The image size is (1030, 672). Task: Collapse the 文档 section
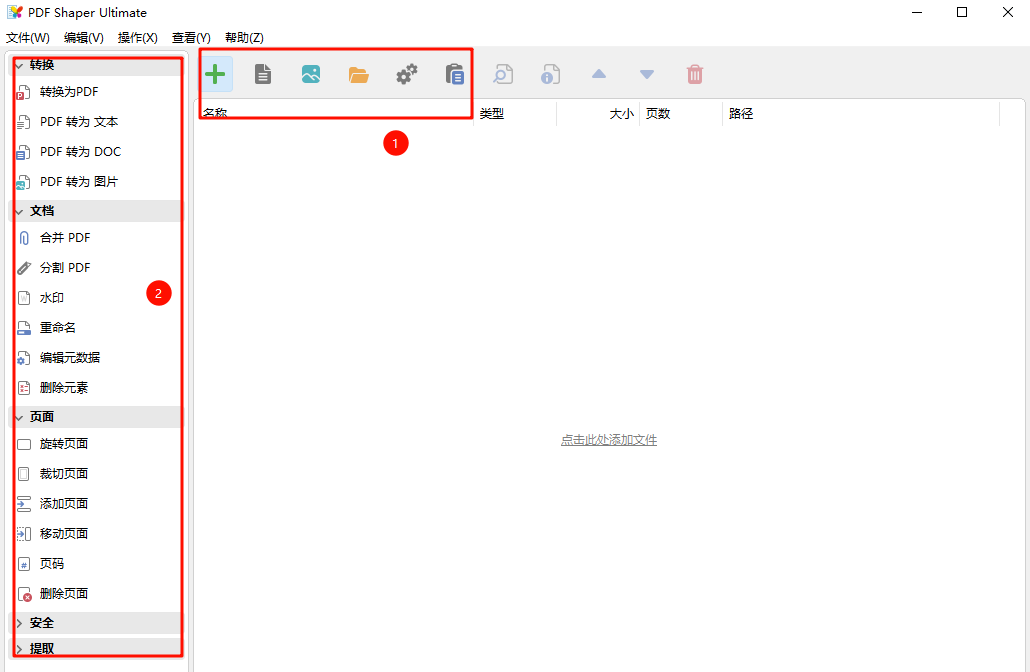(19, 212)
